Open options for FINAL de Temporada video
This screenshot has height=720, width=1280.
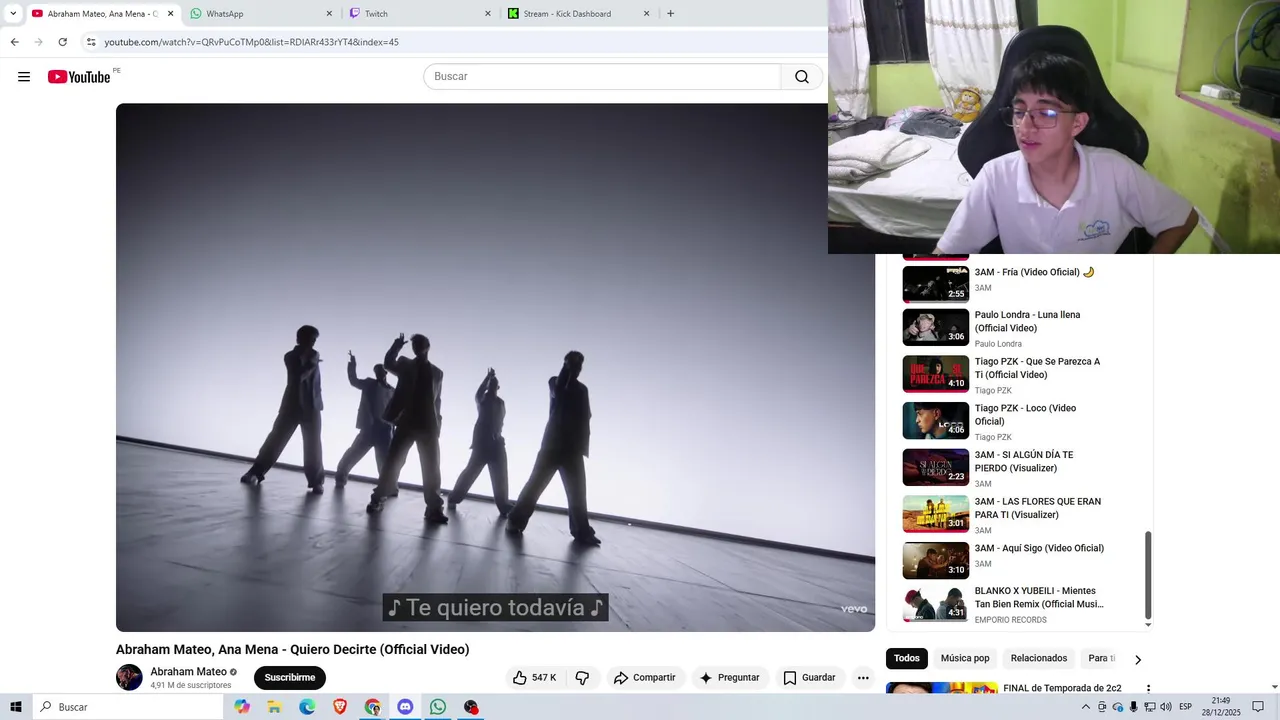point(1148,689)
